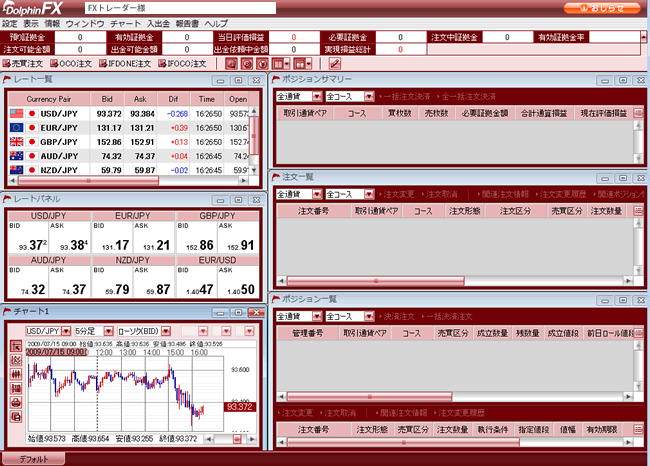Click the chart print icon
Viewport: 650px width, 466px height.
[x=16, y=402]
